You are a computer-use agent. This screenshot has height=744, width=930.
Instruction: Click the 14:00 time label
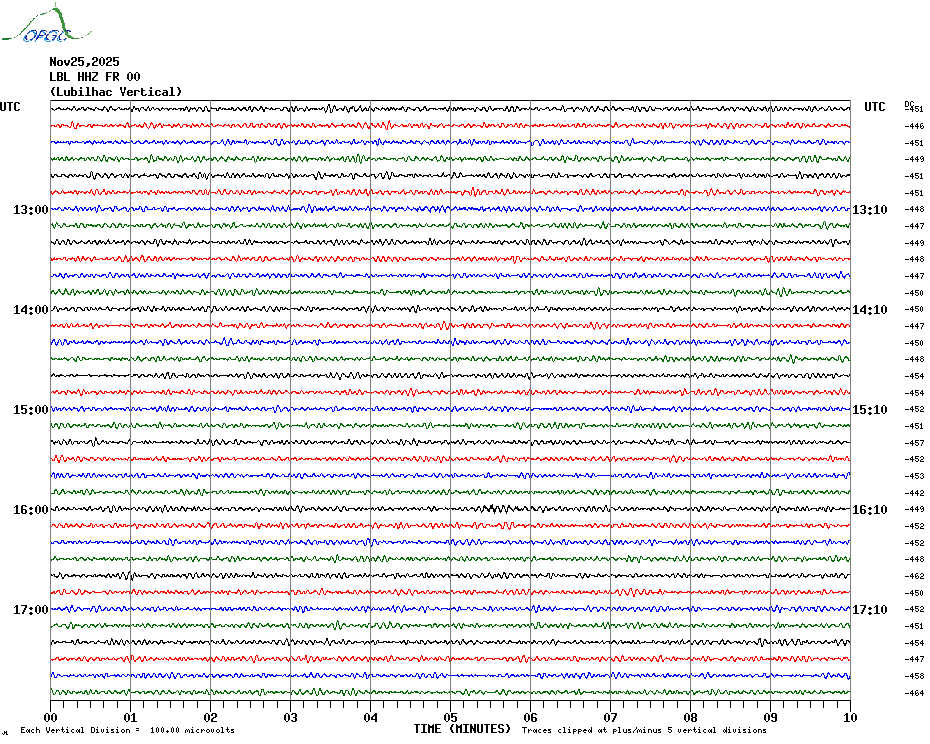[31, 310]
